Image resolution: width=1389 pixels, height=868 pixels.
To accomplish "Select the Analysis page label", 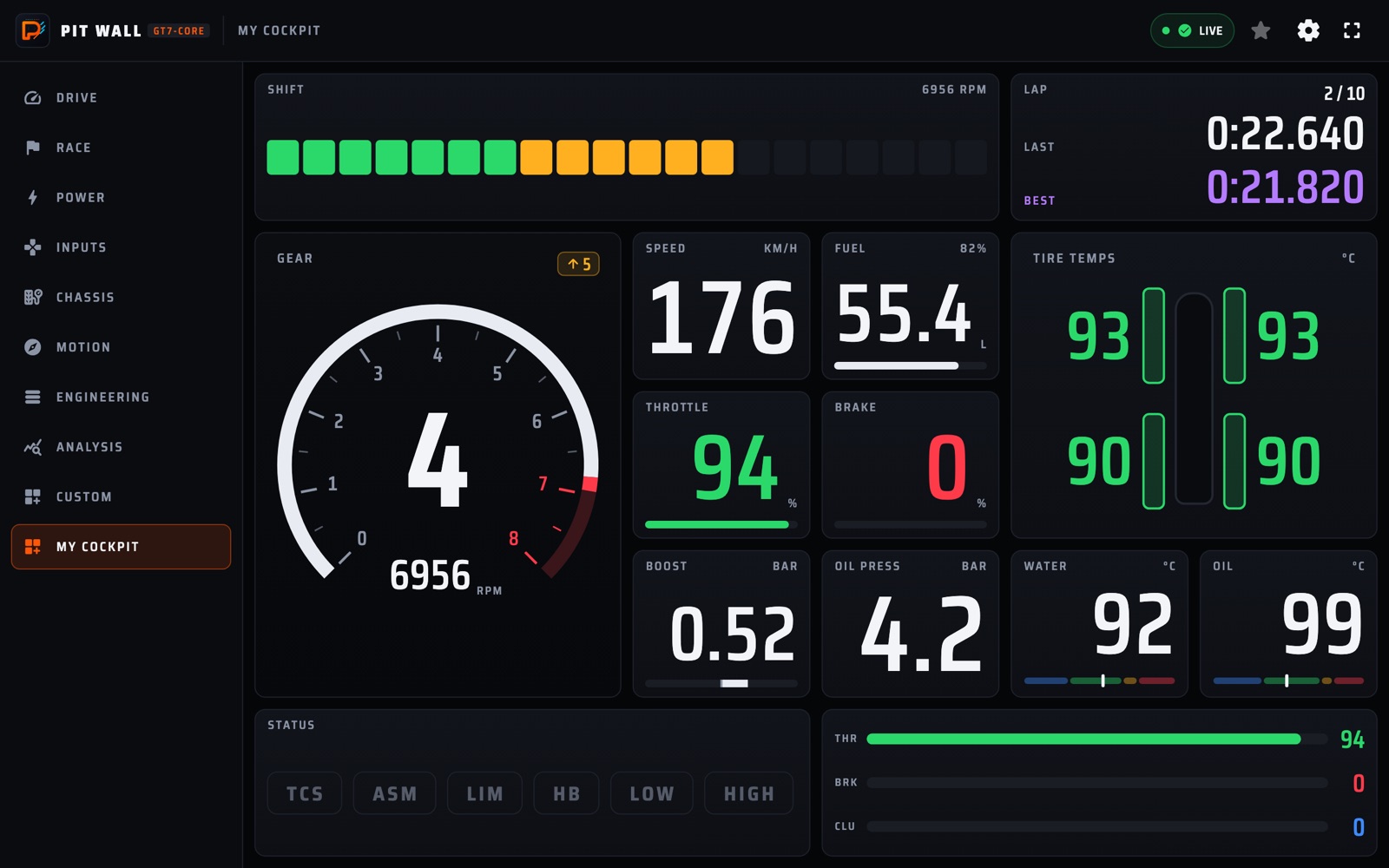I will [89, 447].
